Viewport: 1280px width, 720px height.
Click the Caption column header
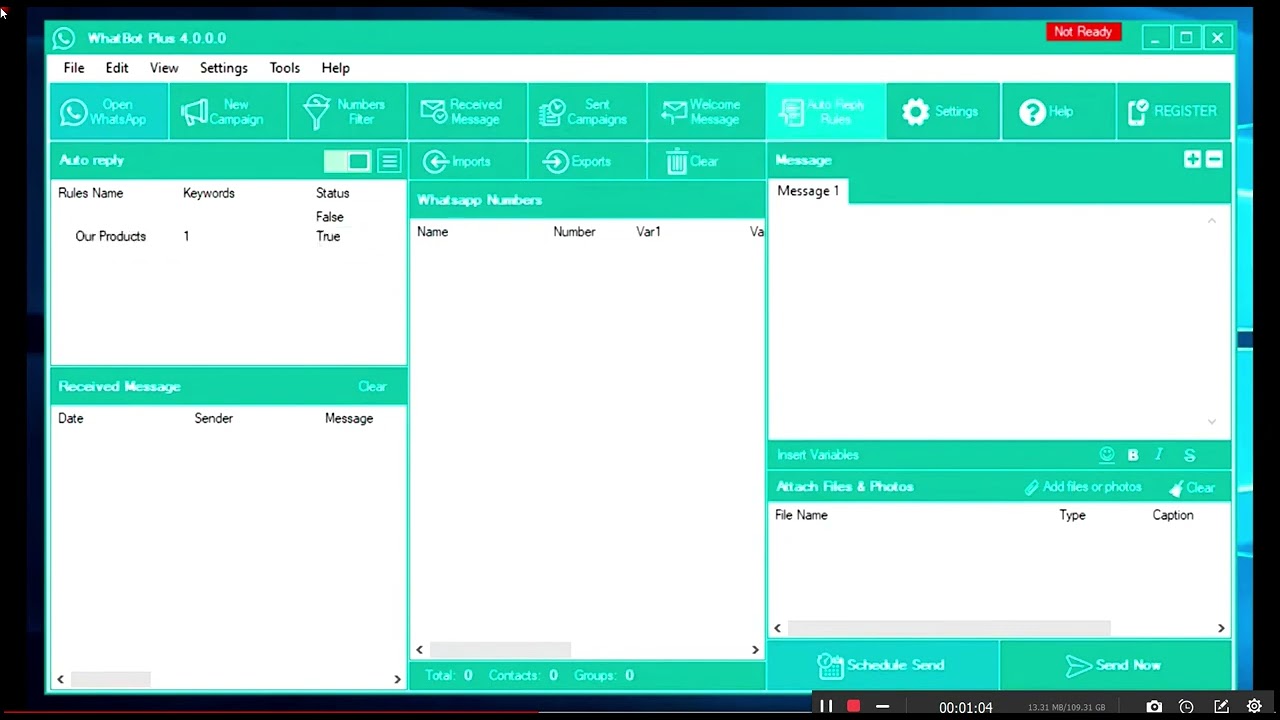click(x=1173, y=515)
